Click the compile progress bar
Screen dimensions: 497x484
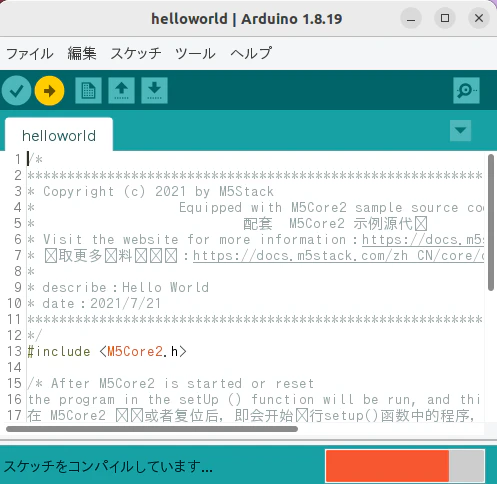[x=405, y=466]
